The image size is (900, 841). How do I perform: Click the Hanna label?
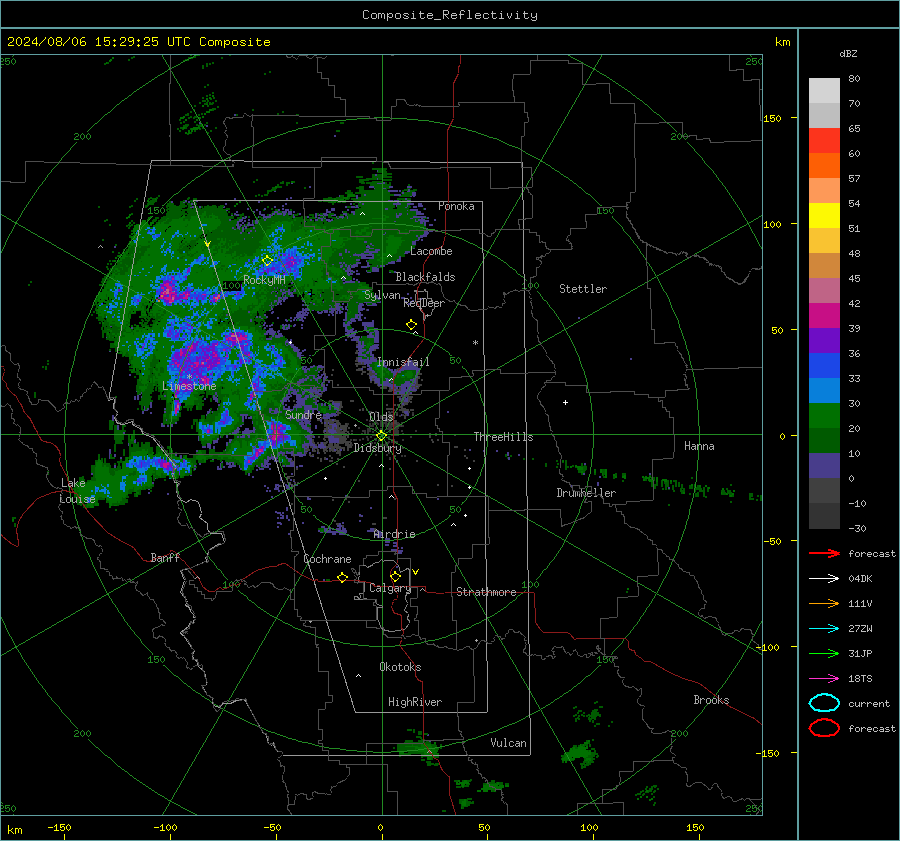point(699,446)
